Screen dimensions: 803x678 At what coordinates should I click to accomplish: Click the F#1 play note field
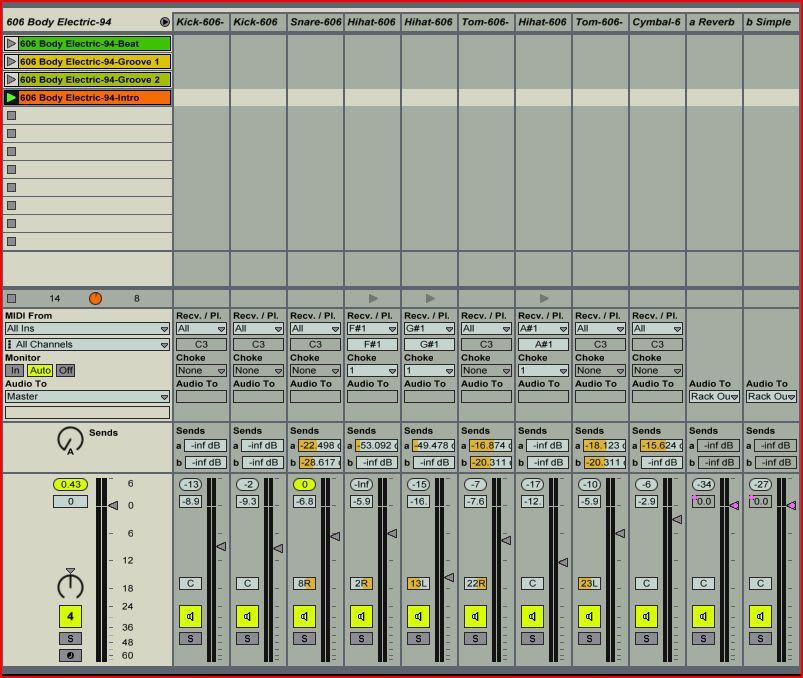[x=372, y=345]
